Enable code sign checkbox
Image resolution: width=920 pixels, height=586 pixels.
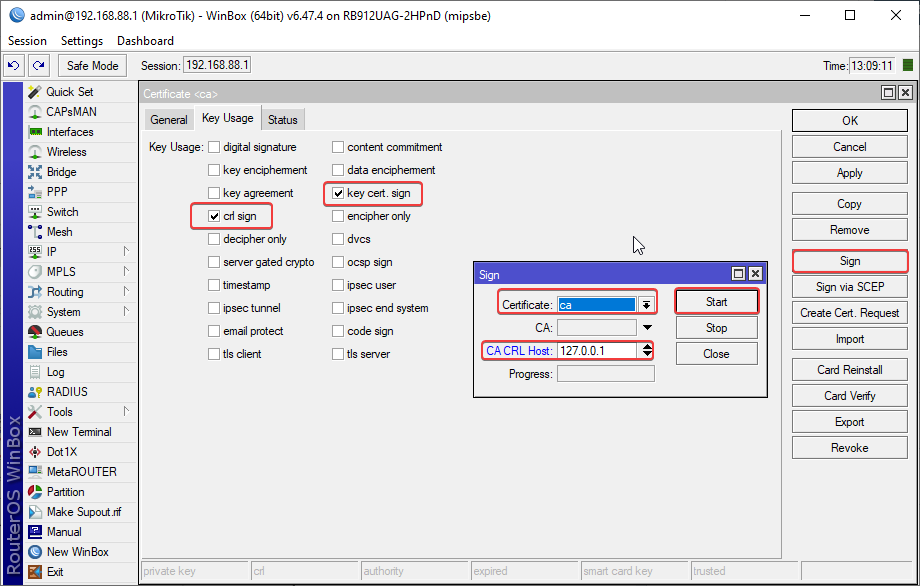point(338,331)
